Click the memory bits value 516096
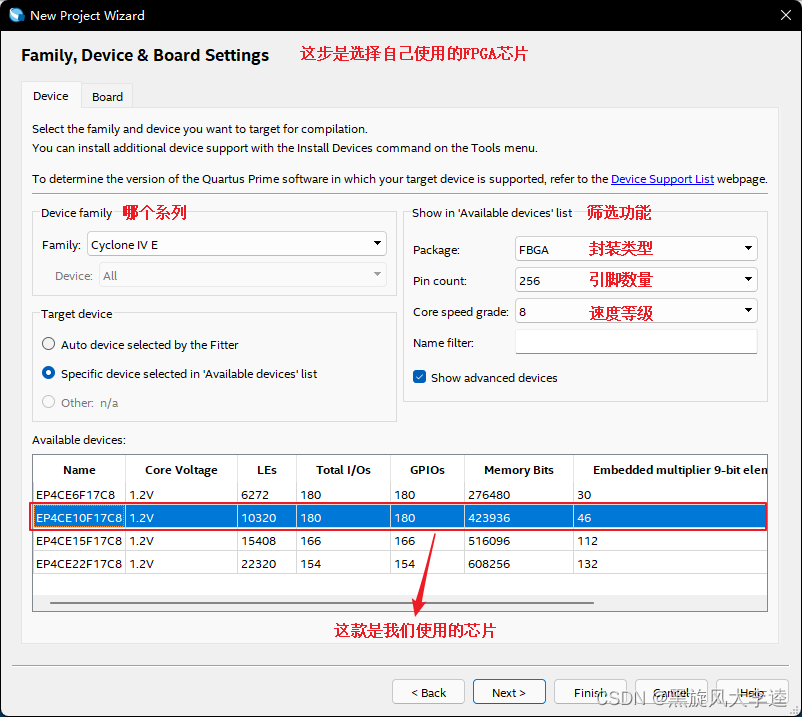802x717 pixels. pos(489,541)
